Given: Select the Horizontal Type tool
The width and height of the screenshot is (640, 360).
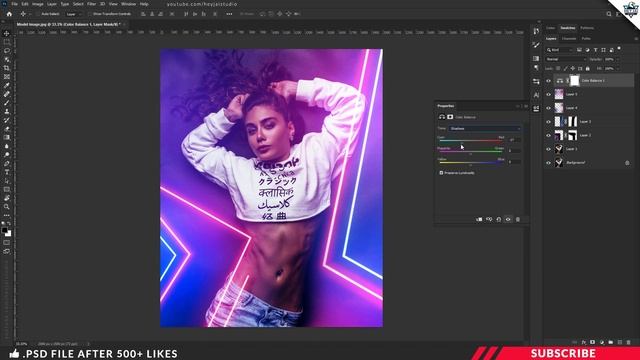Looking at the screenshot, I should pyautogui.click(x=7, y=172).
